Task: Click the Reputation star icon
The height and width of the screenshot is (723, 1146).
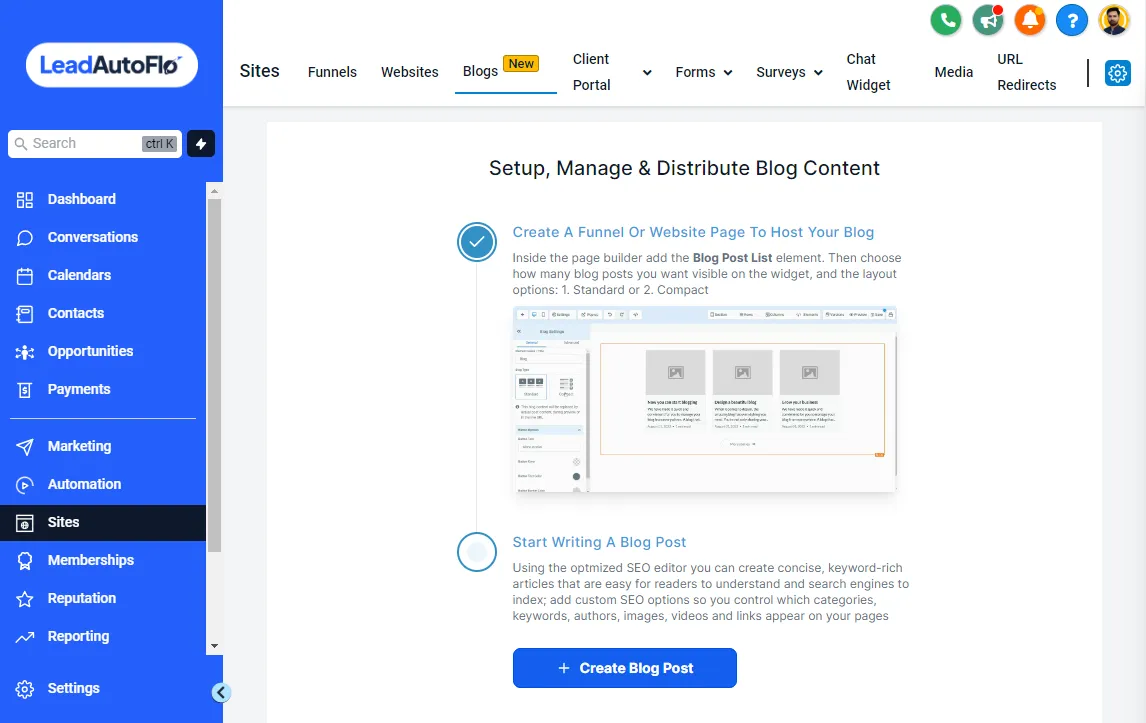Action: click(25, 599)
